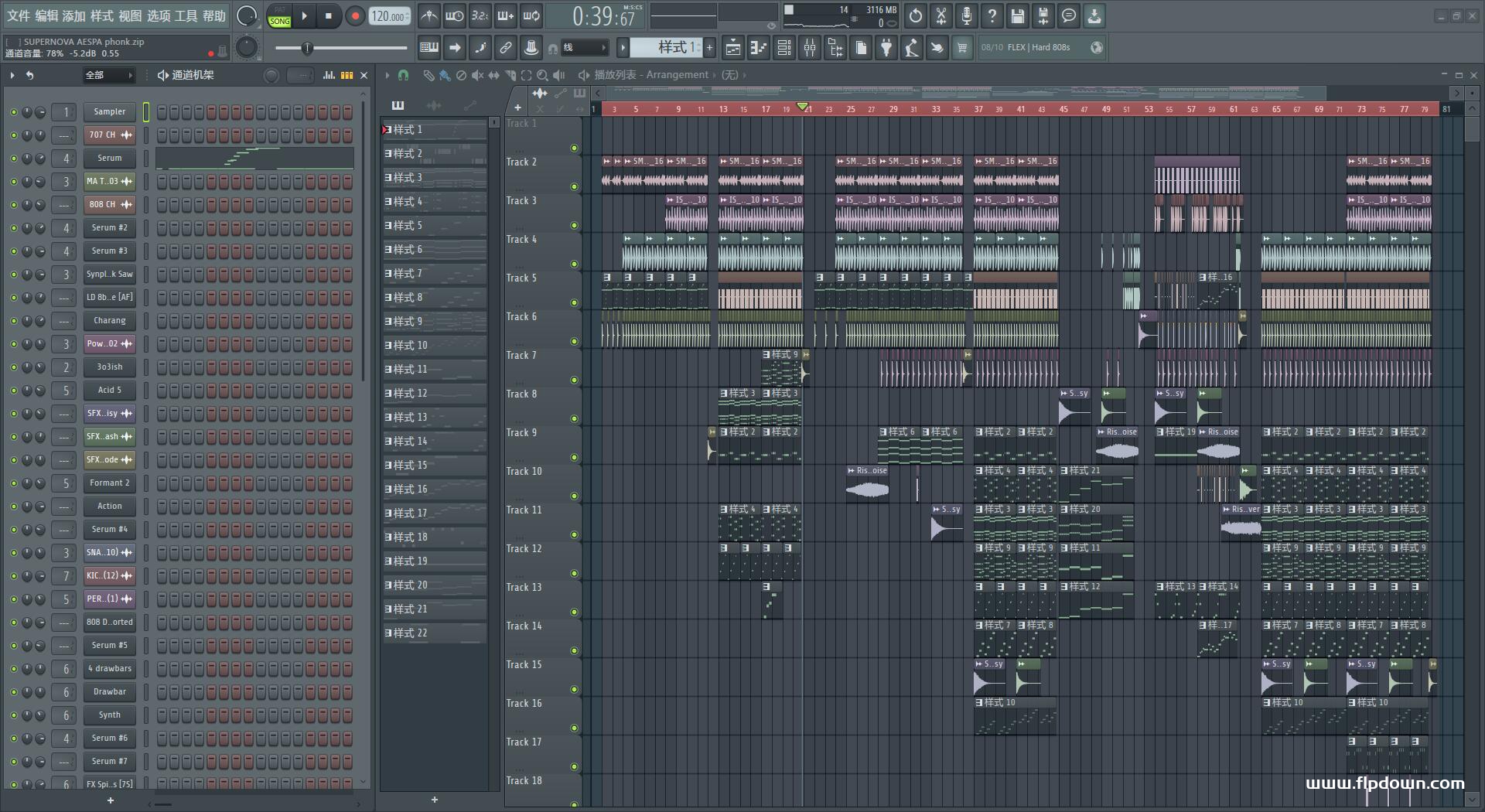Switch the PAT/SONG mode toggle
Image resolution: width=1485 pixels, height=812 pixels.
[279, 16]
